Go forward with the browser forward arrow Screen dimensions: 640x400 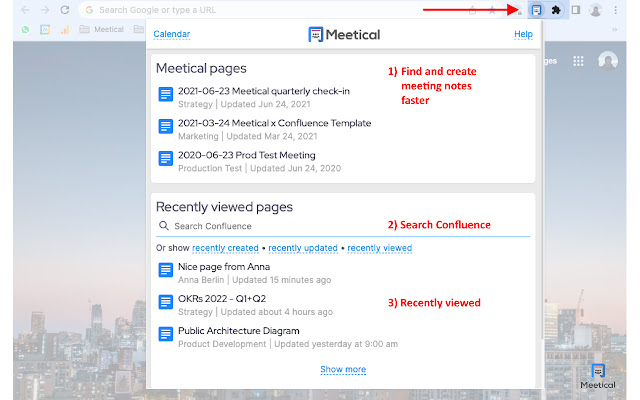pyautogui.click(x=45, y=10)
